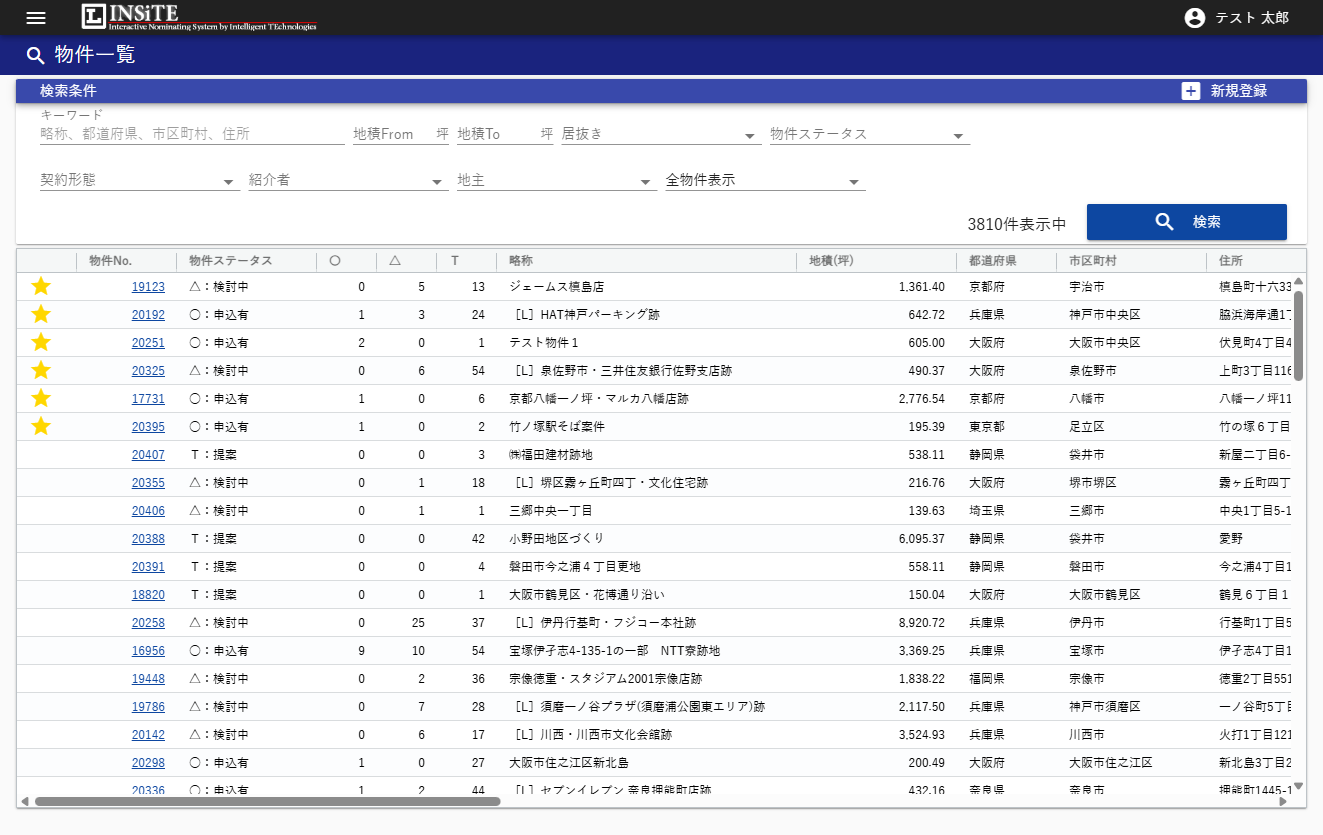
Task: Sort by 物件No. column header
Action: (x=110, y=261)
